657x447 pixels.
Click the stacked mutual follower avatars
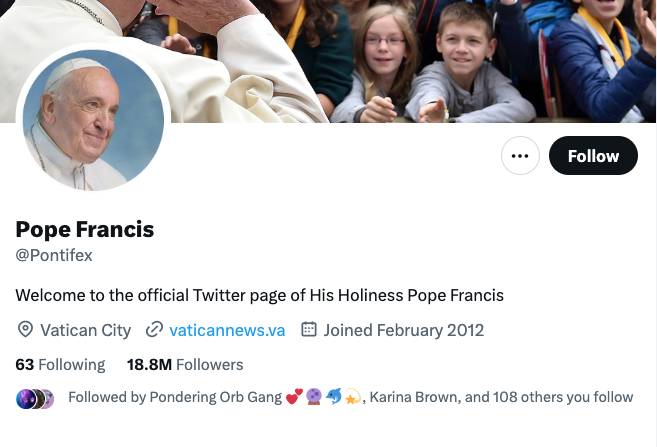click(35, 397)
